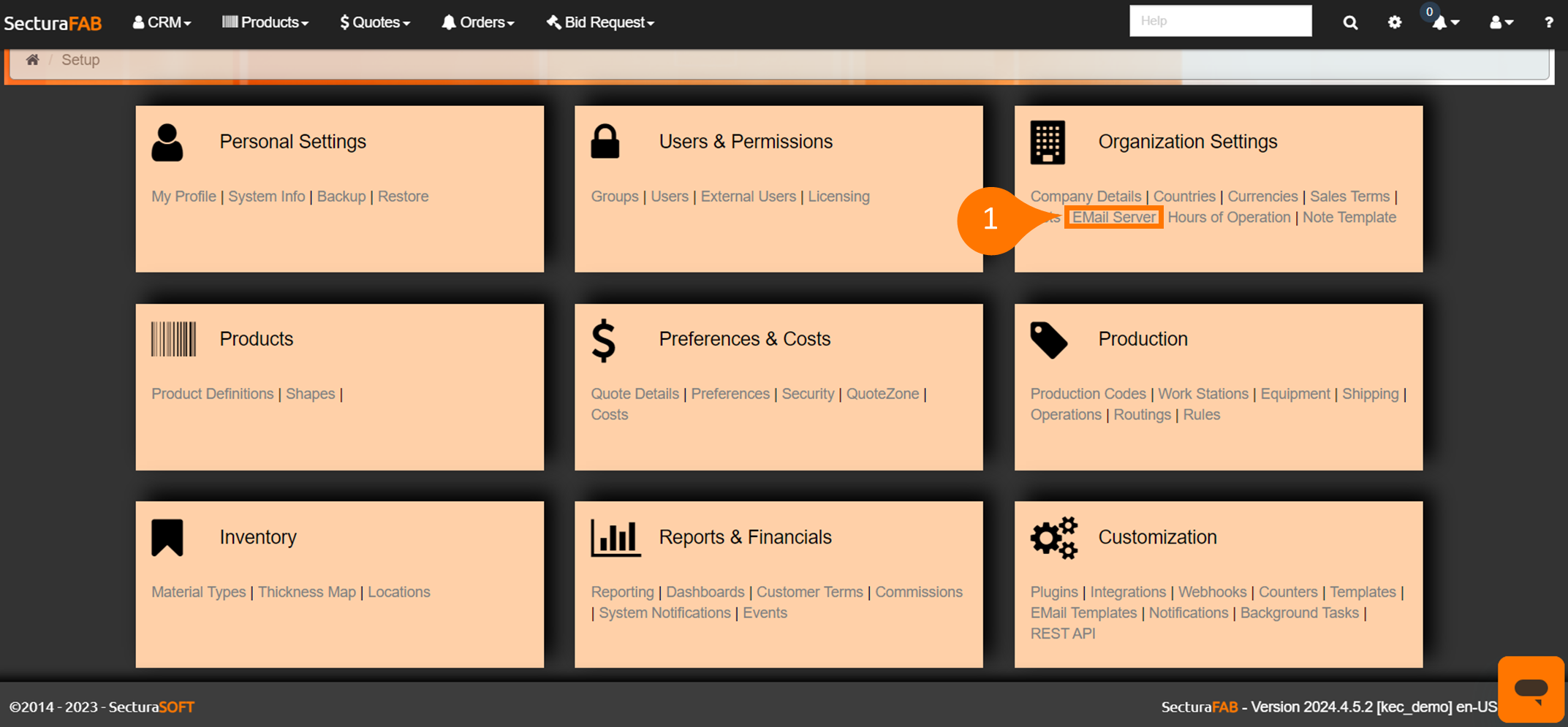Image resolution: width=1568 pixels, height=727 pixels.
Task: Click the Users & Permissions lock icon
Action: (x=605, y=142)
